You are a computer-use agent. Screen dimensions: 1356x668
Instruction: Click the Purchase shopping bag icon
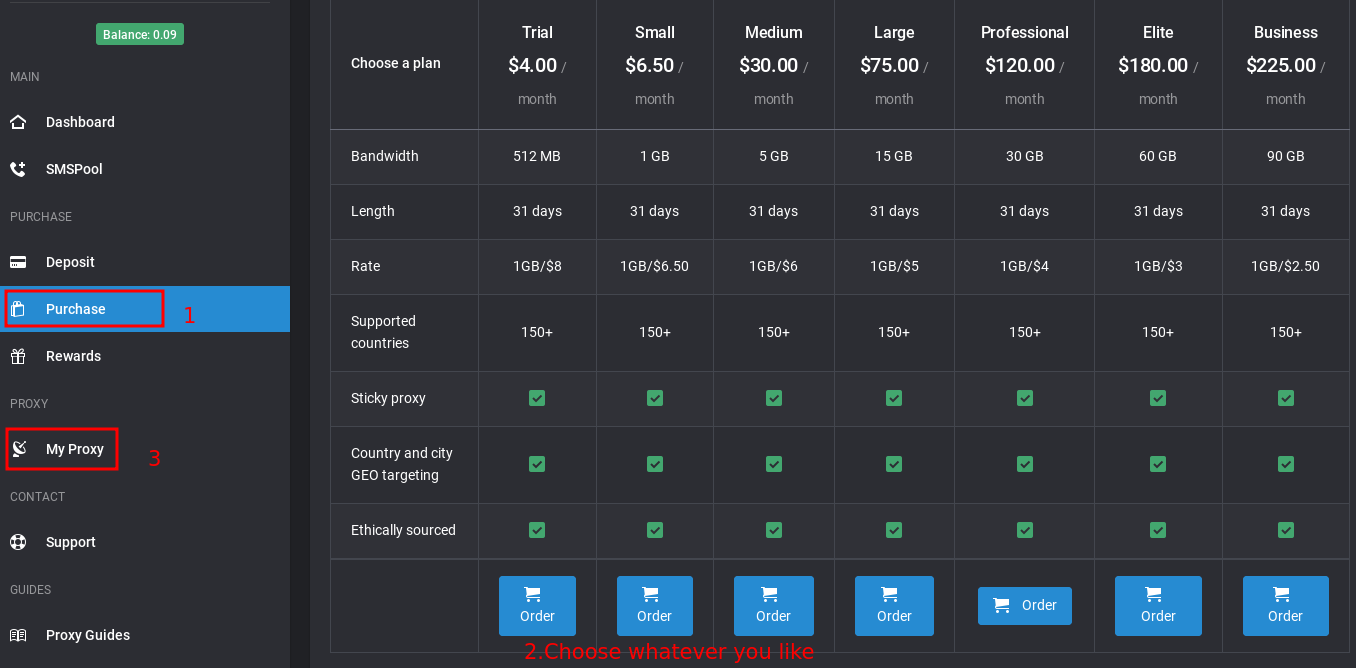point(18,309)
